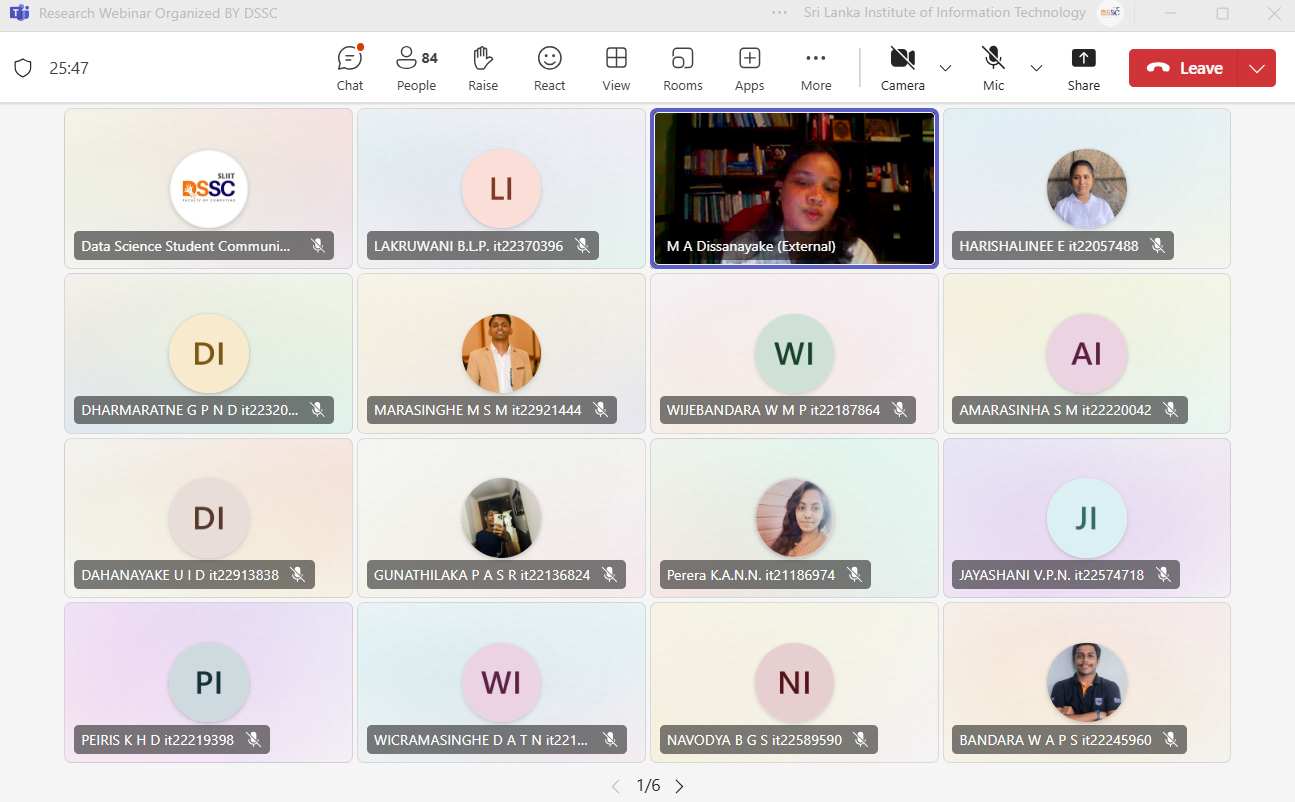Viewport: 1295px width, 802px height.
Task: Open the More actions menu
Action: tap(816, 68)
